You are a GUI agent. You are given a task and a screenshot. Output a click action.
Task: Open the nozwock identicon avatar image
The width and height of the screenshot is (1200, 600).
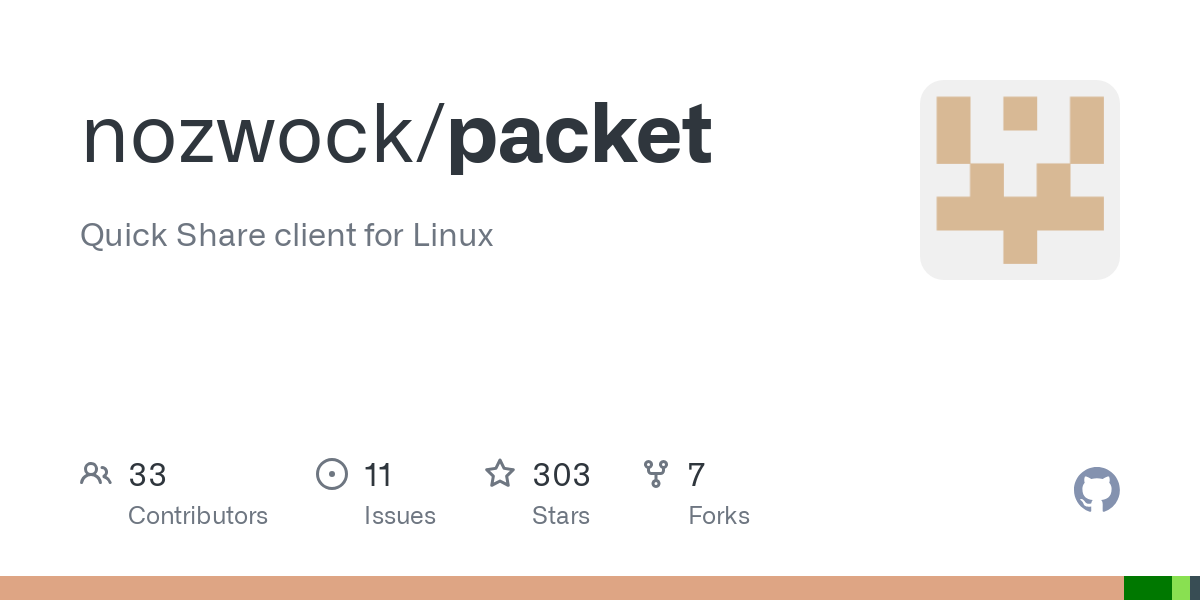tap(1019, 180)
